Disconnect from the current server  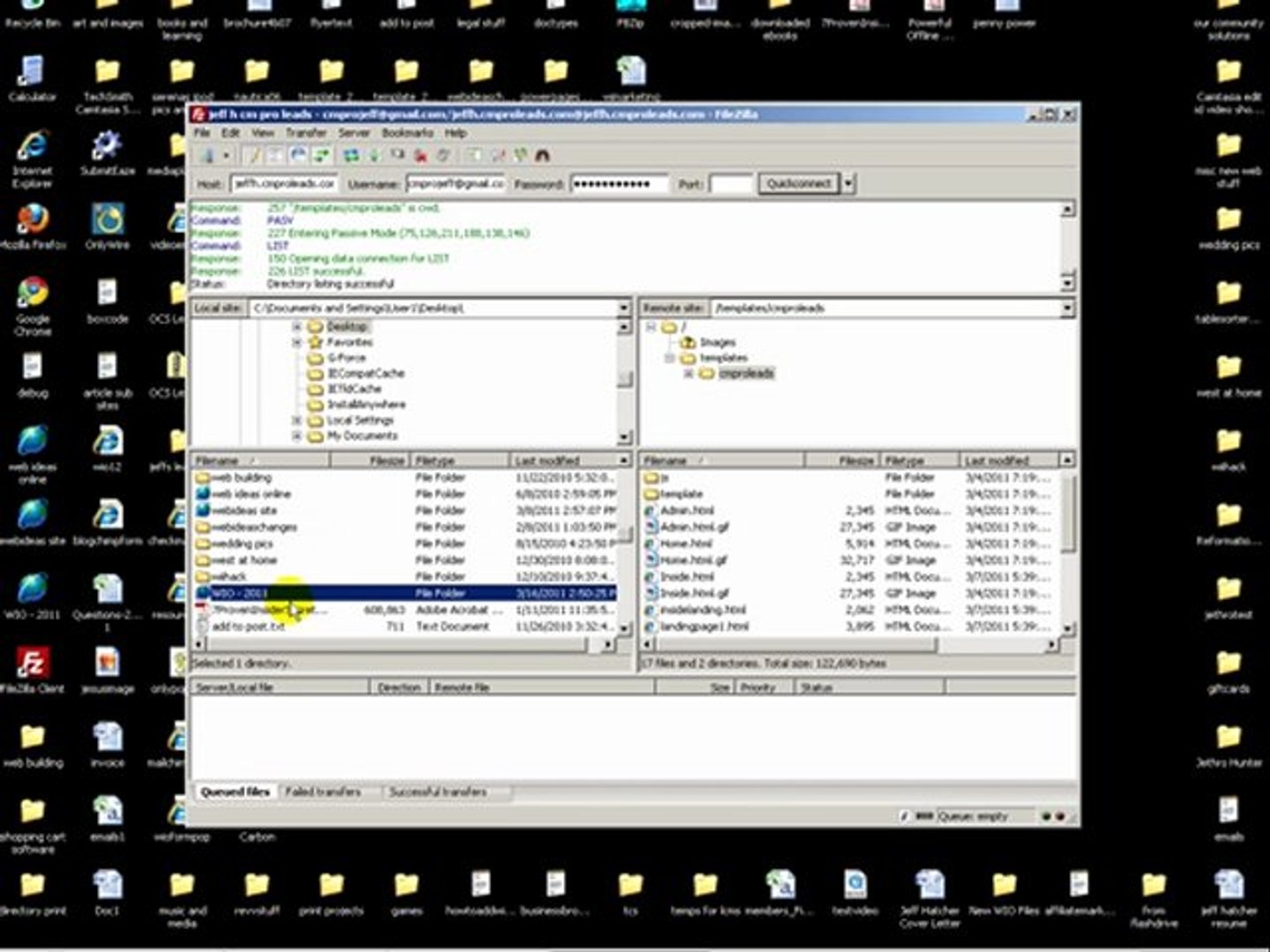(420, 156)
